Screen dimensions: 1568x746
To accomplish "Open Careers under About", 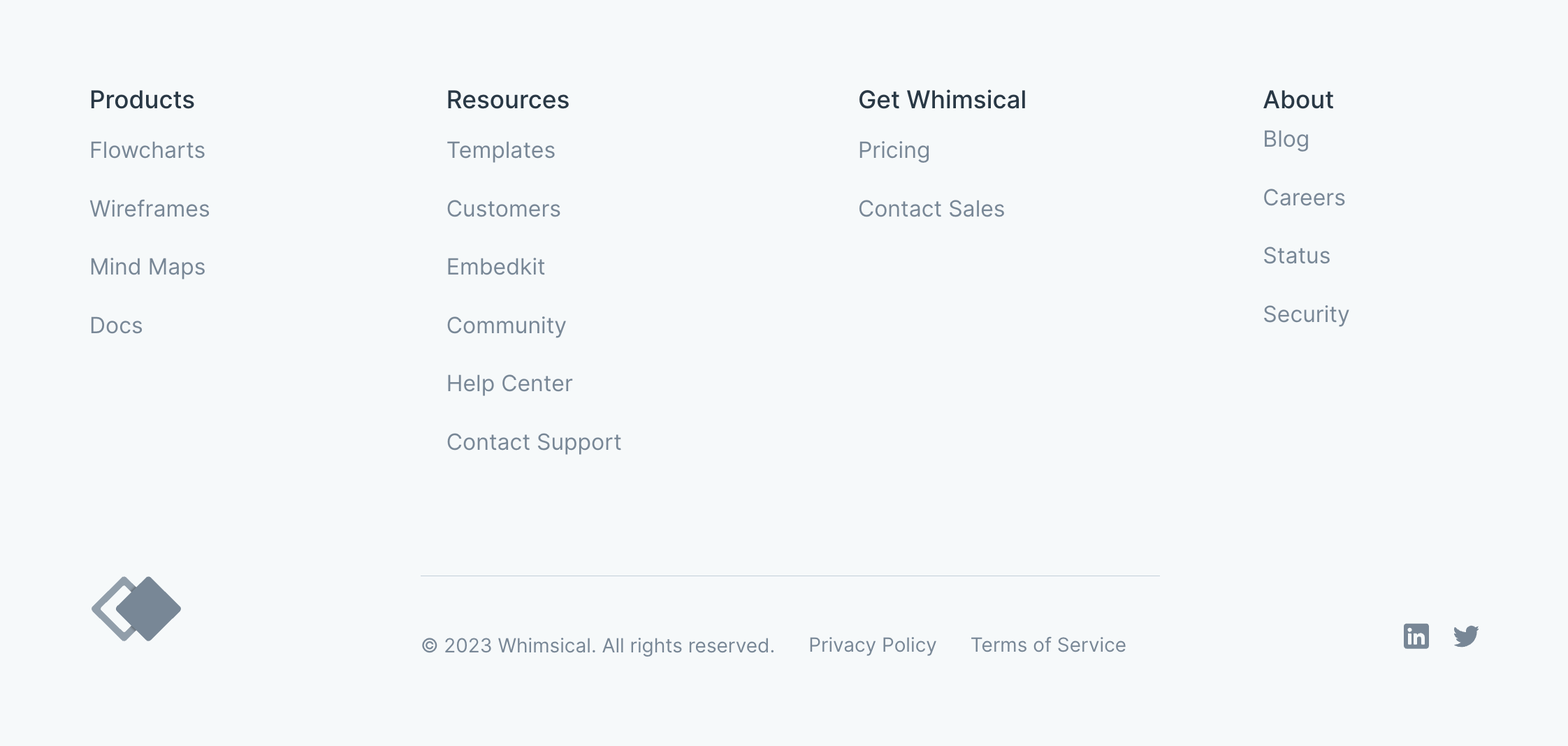I will click(1304, 197).
